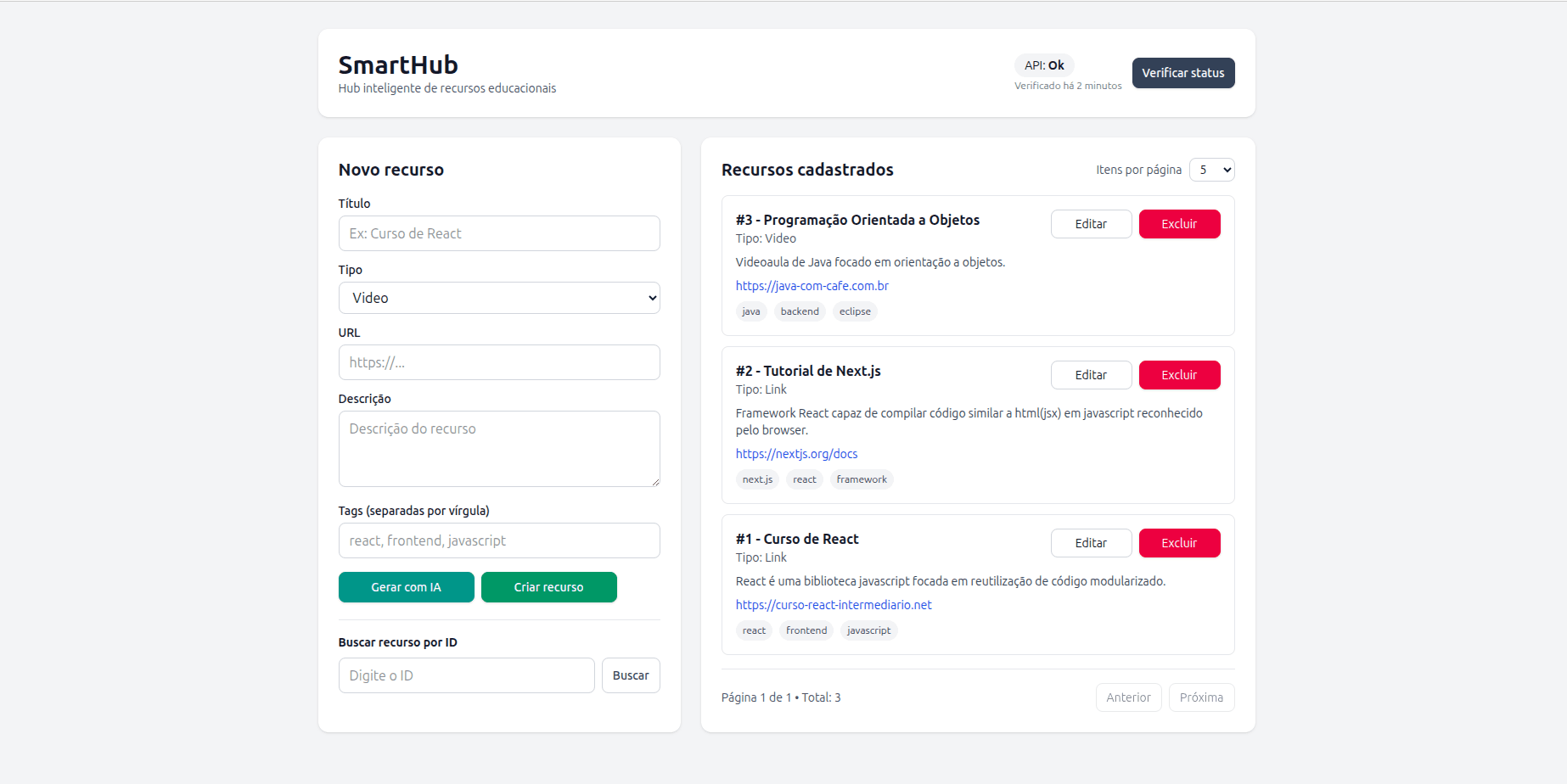Click the 'Página 1 de 1 • Total: 3' text
This screenshot has width=1567, height=784.
[781, 697]
